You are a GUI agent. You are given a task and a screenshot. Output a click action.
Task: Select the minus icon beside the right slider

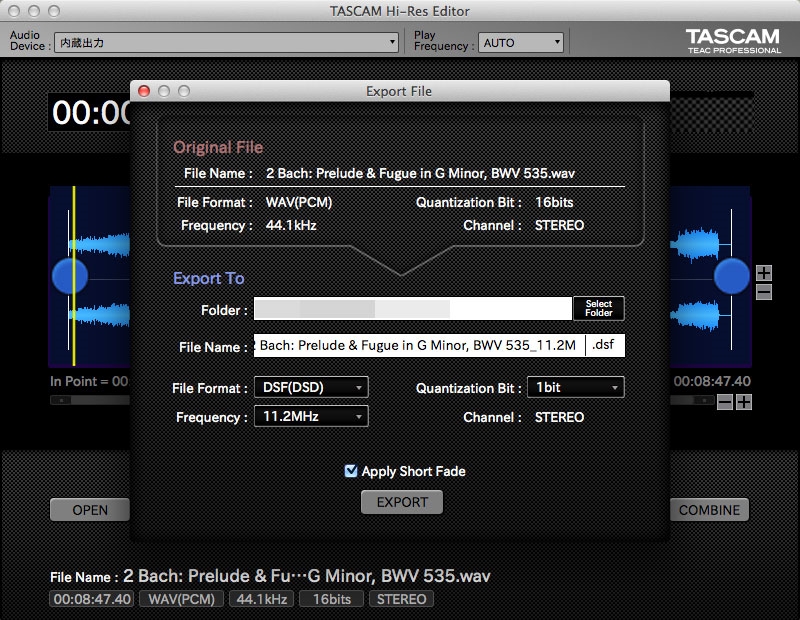pos(763,293)
